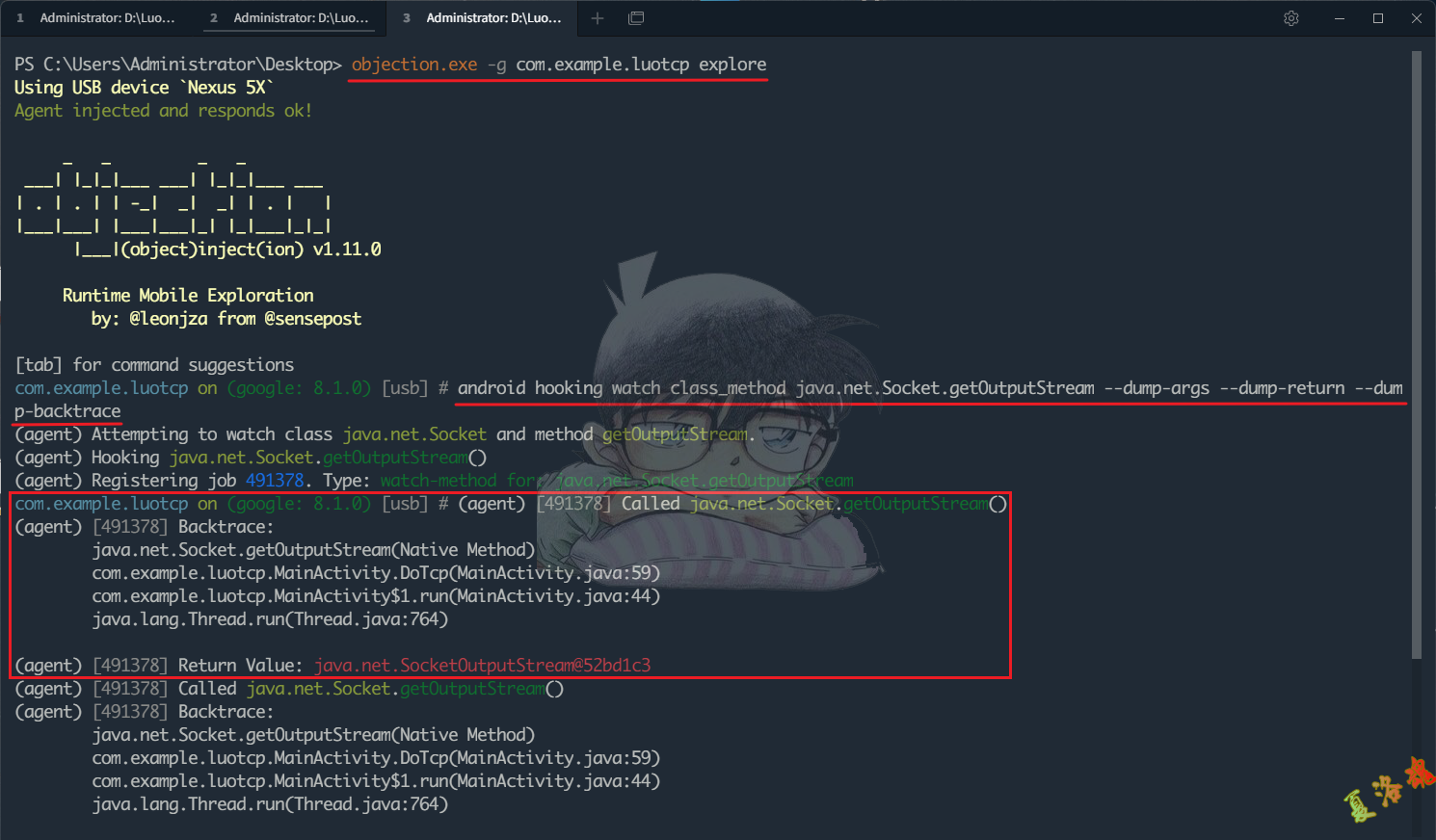
Task: Click the blue job ID 491378
Action: [x=275, y=480]
